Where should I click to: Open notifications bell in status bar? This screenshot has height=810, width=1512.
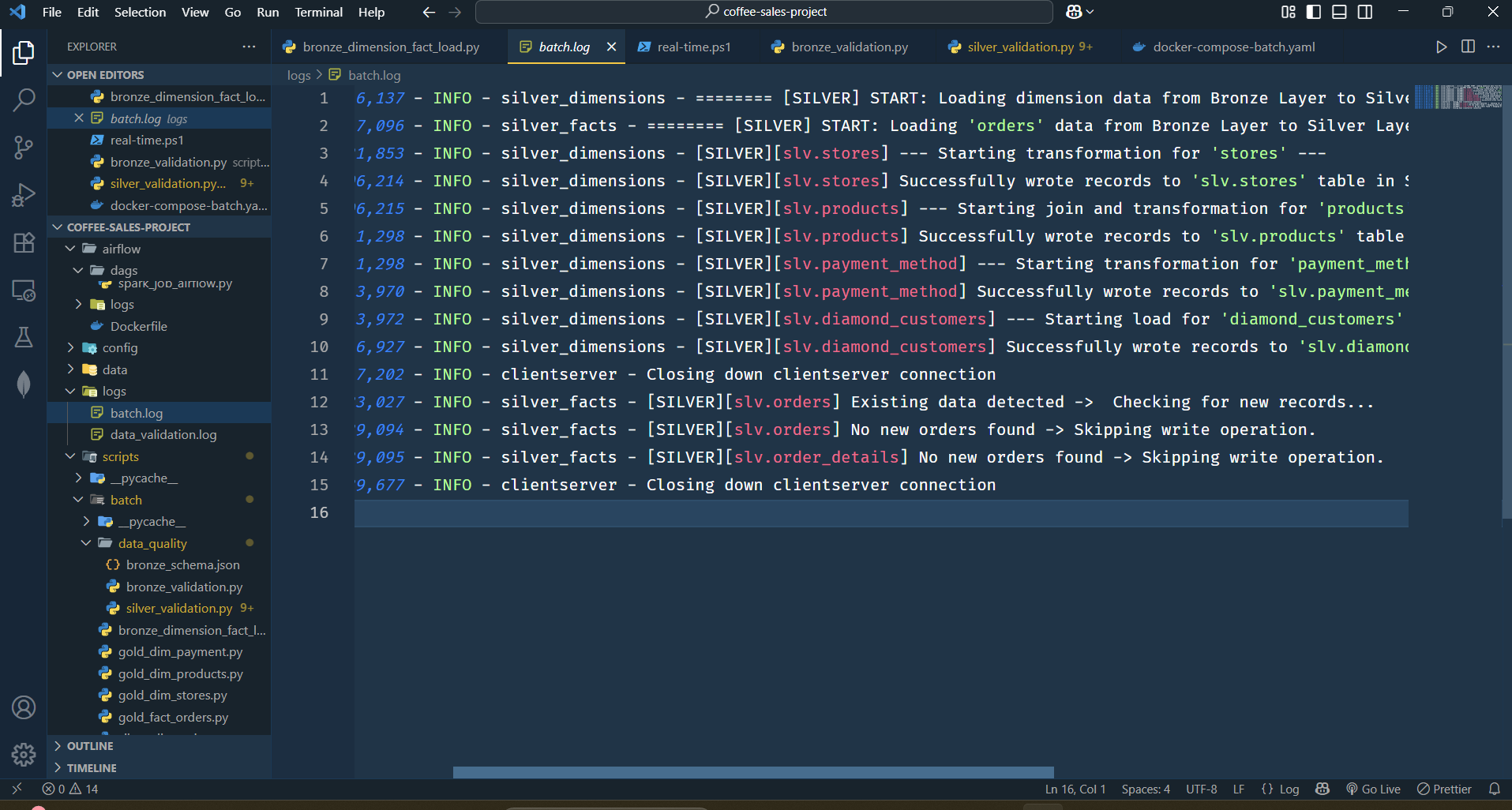(x=1494, y=789)
